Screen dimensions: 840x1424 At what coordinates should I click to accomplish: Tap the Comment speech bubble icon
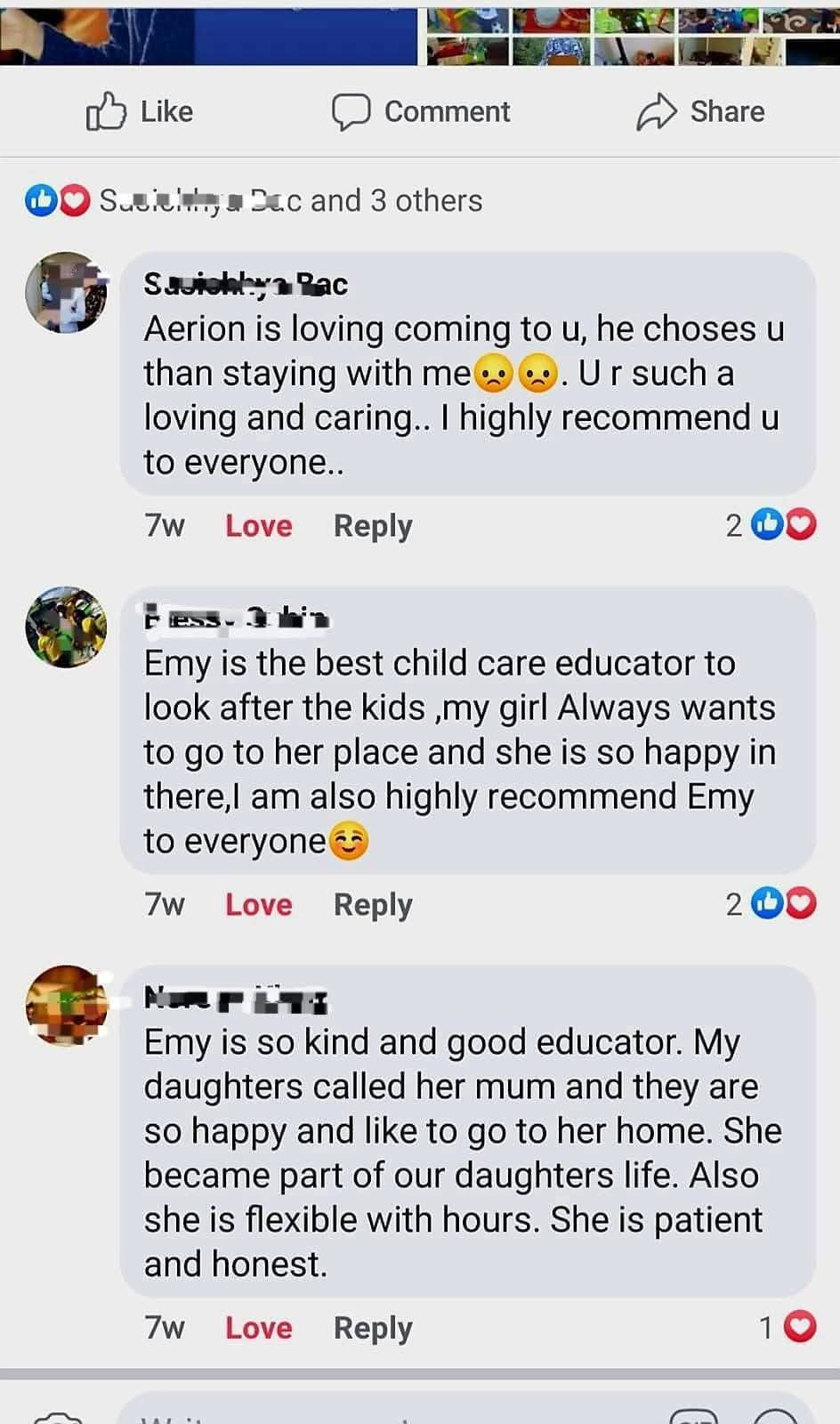point(351,112)
